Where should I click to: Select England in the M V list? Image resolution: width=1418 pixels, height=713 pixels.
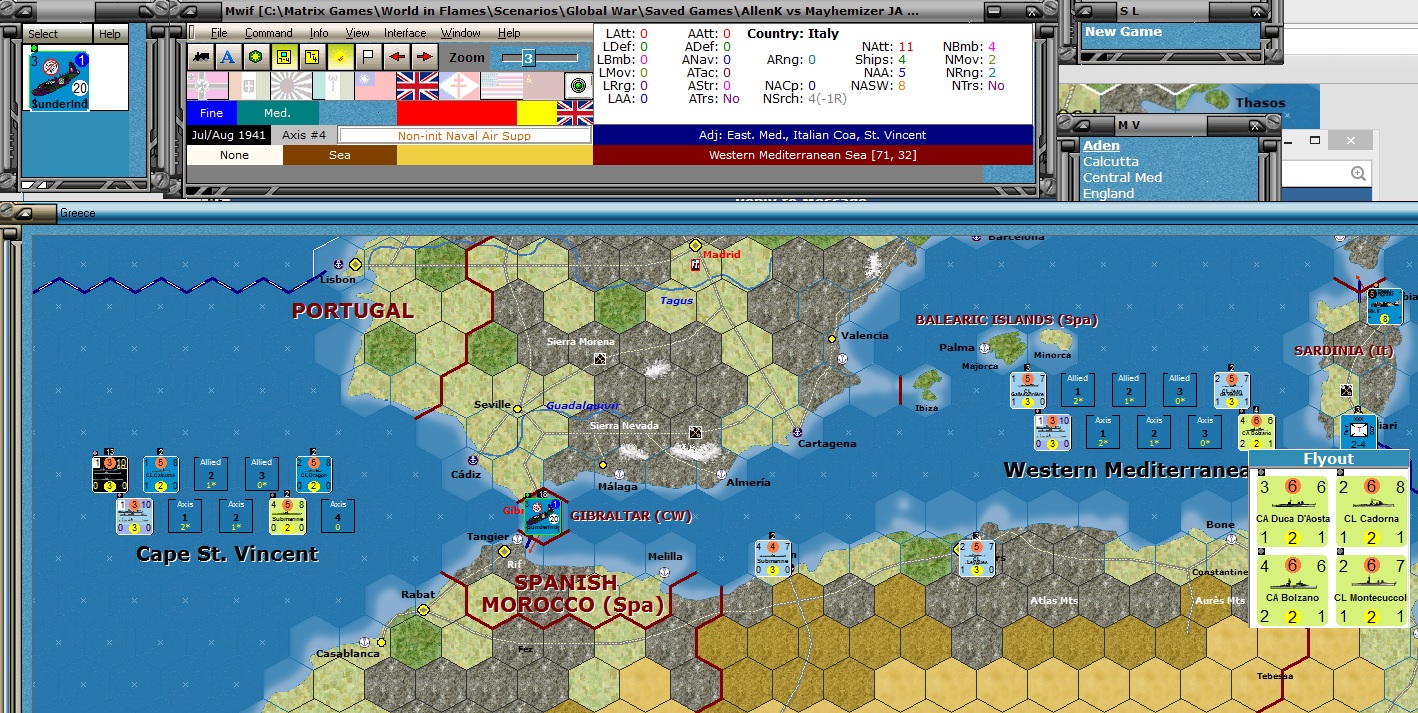[x=1108, y=193]
